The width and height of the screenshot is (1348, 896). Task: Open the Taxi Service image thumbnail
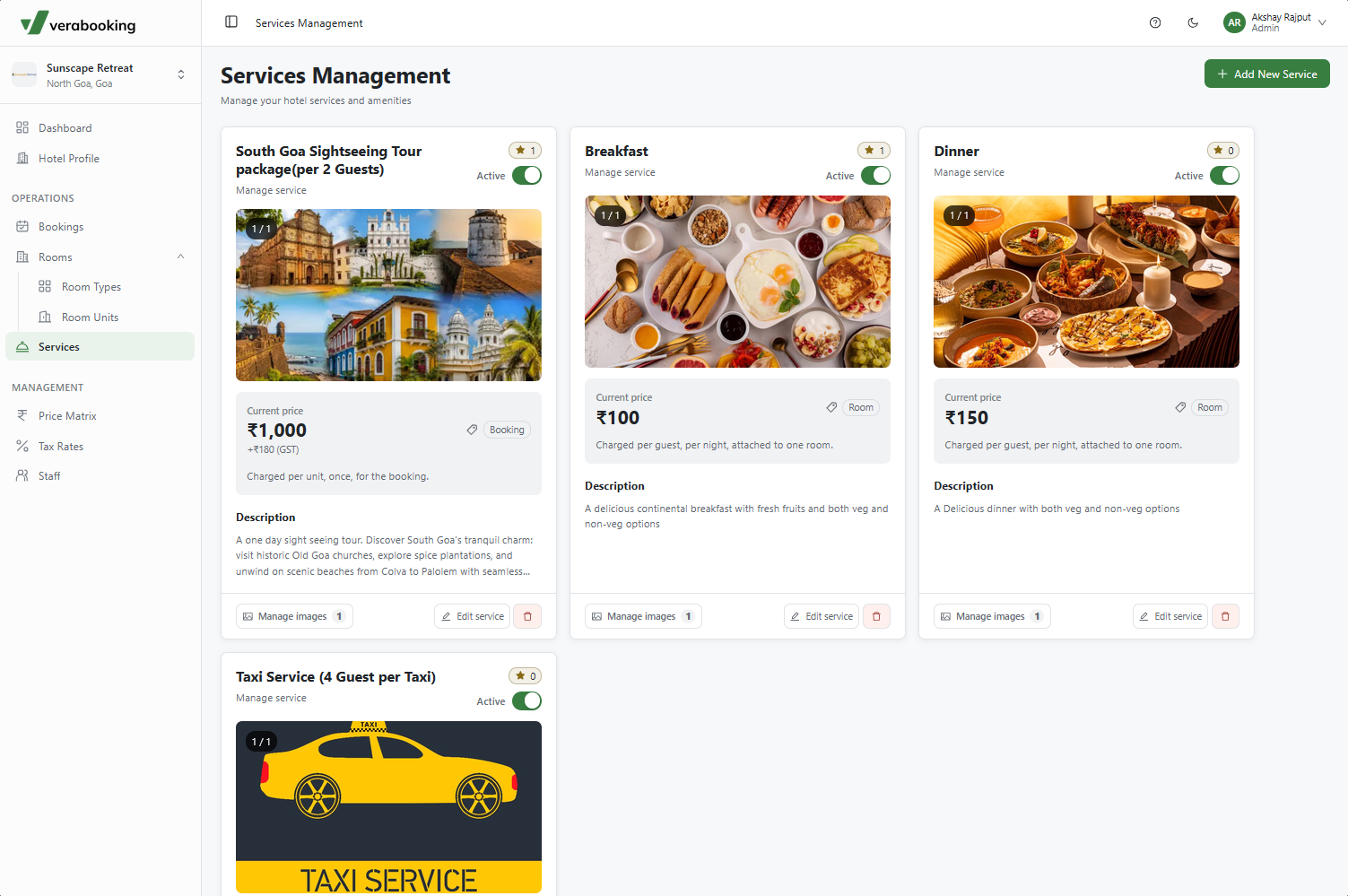coord(388,807)
